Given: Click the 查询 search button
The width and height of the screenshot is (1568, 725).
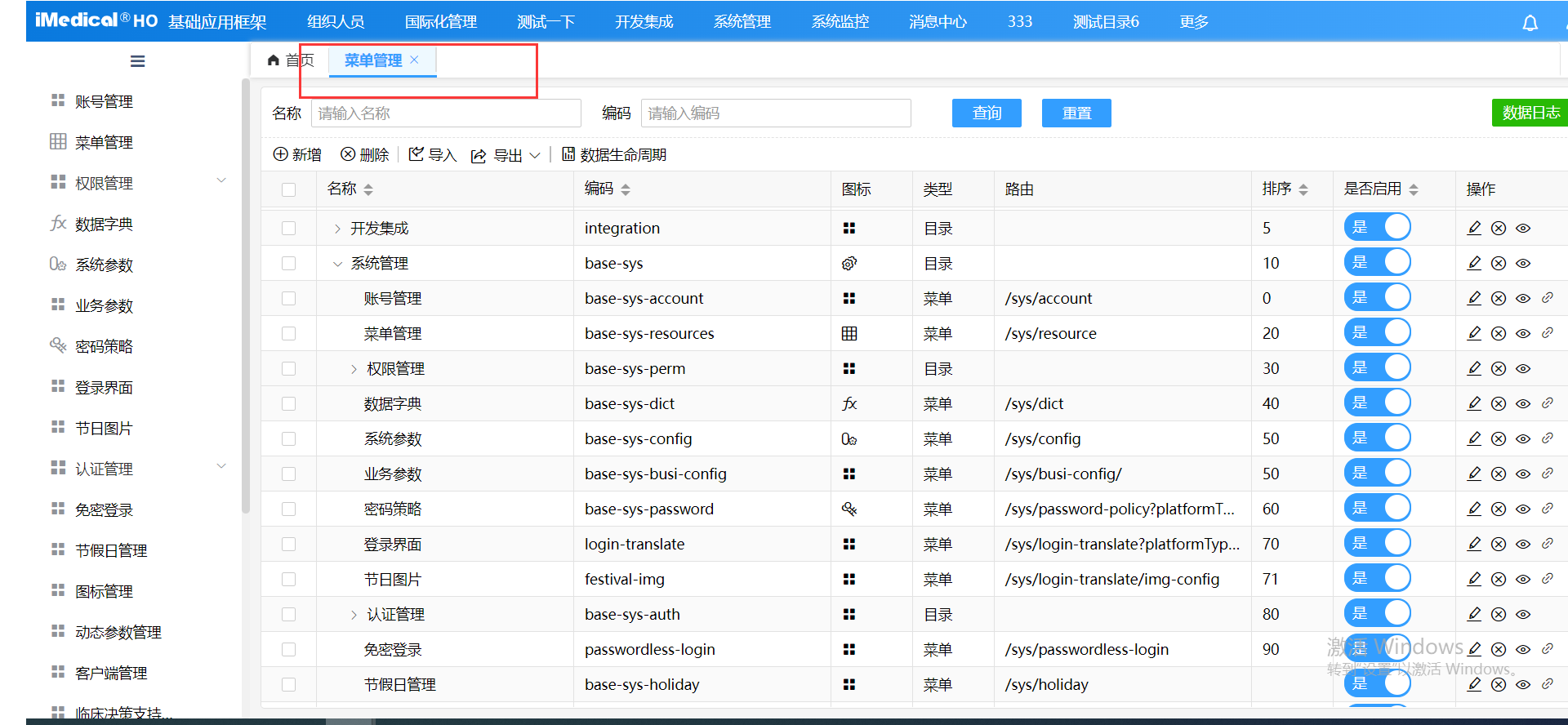Looking at the screenshot, I should [987, 113].
